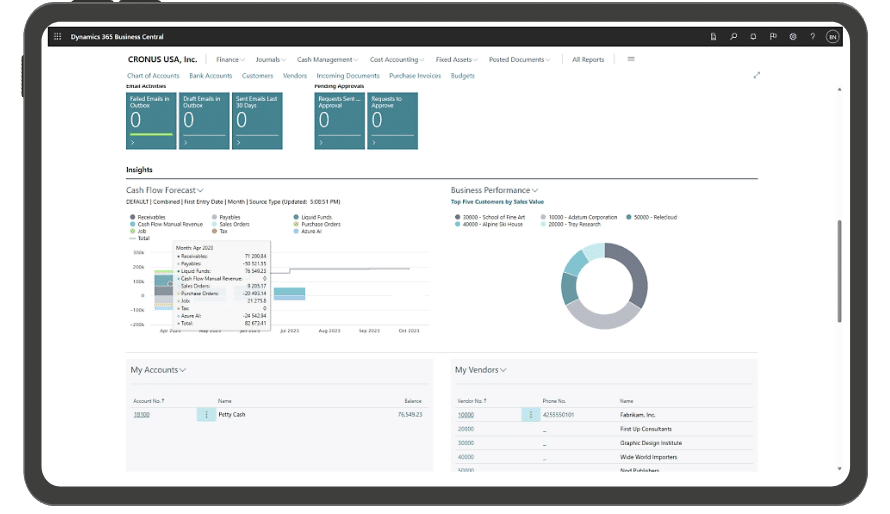Viewport: 890px width, 514px height.
Task: Click the Trey Research legend marker
Action: (x=543, y=224)
